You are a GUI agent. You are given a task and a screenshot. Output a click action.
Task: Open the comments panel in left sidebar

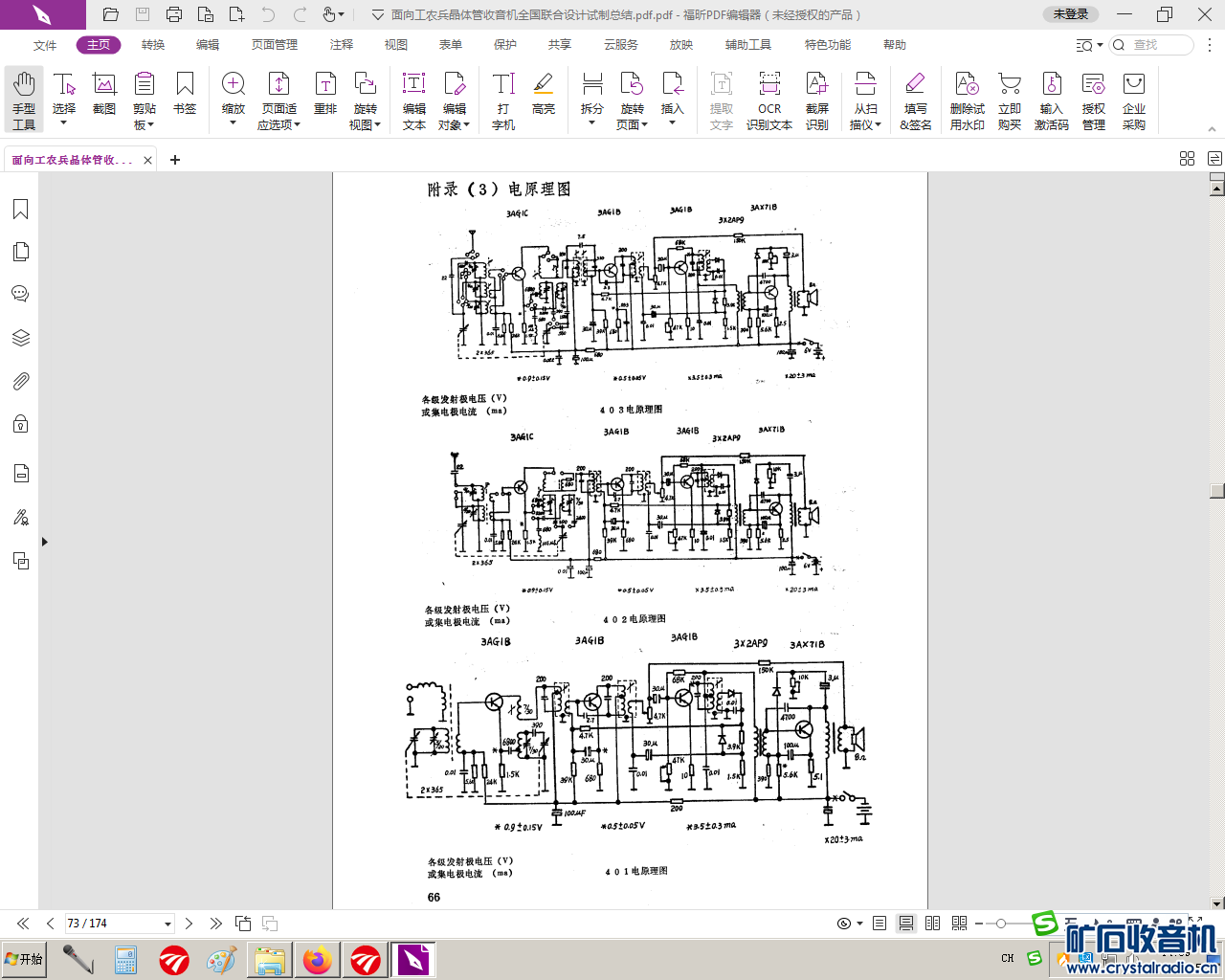click(20, 294)
